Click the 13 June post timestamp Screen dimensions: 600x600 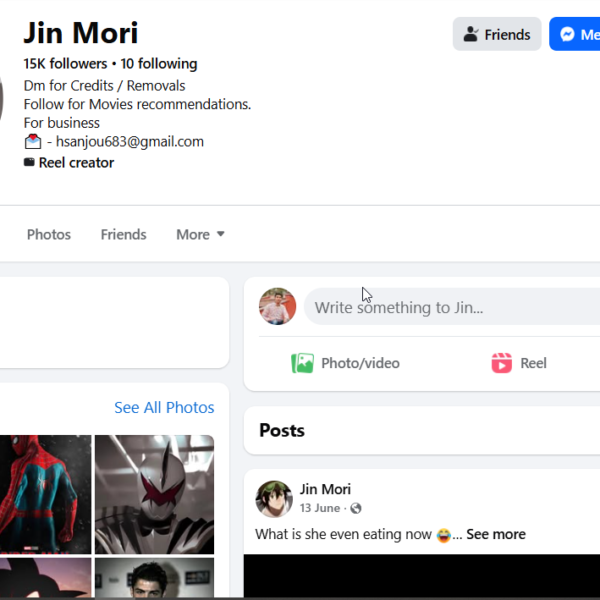tap(320, 508)
